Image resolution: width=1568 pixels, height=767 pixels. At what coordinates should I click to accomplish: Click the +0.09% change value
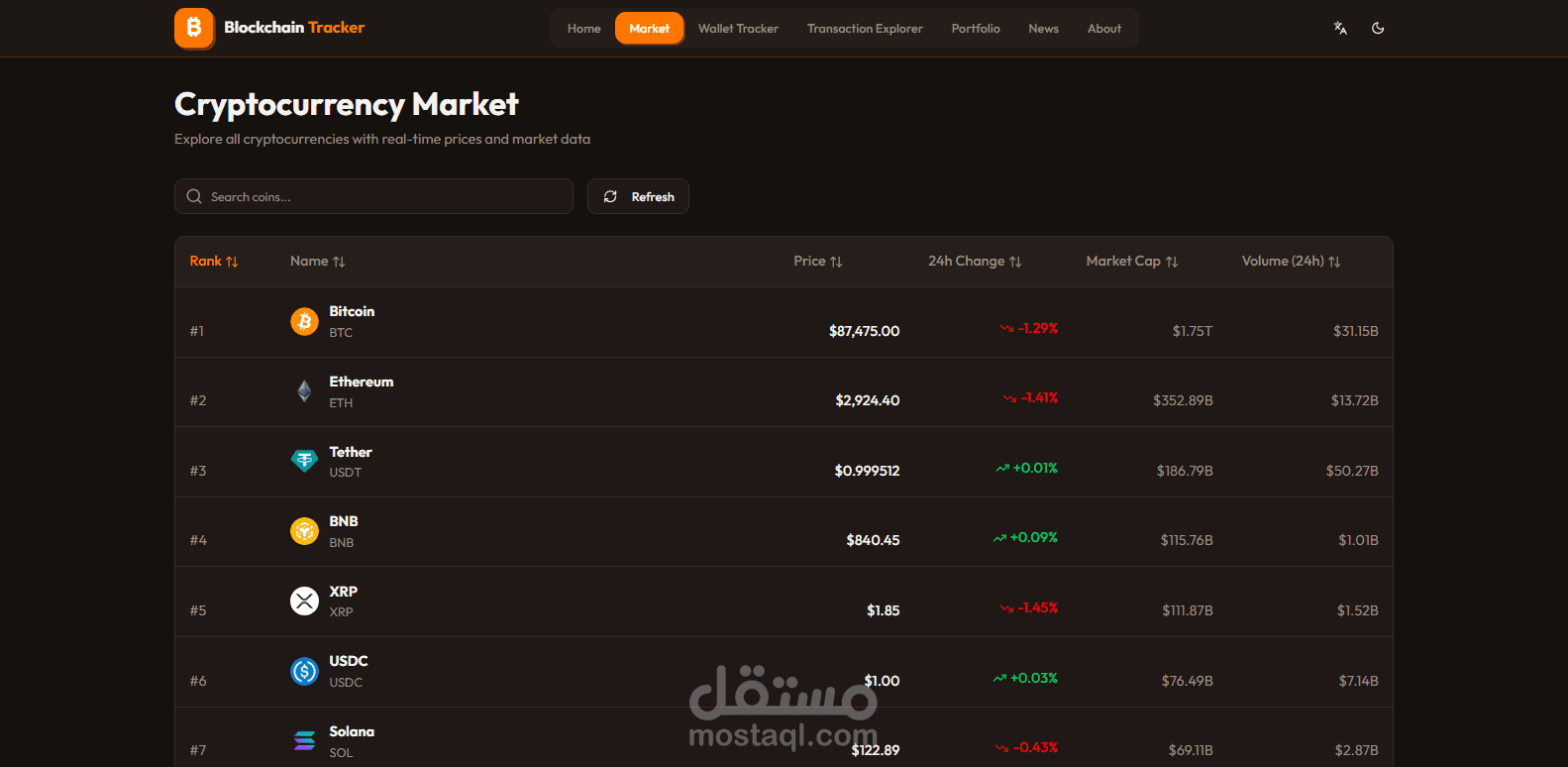tap(1034, 537)
